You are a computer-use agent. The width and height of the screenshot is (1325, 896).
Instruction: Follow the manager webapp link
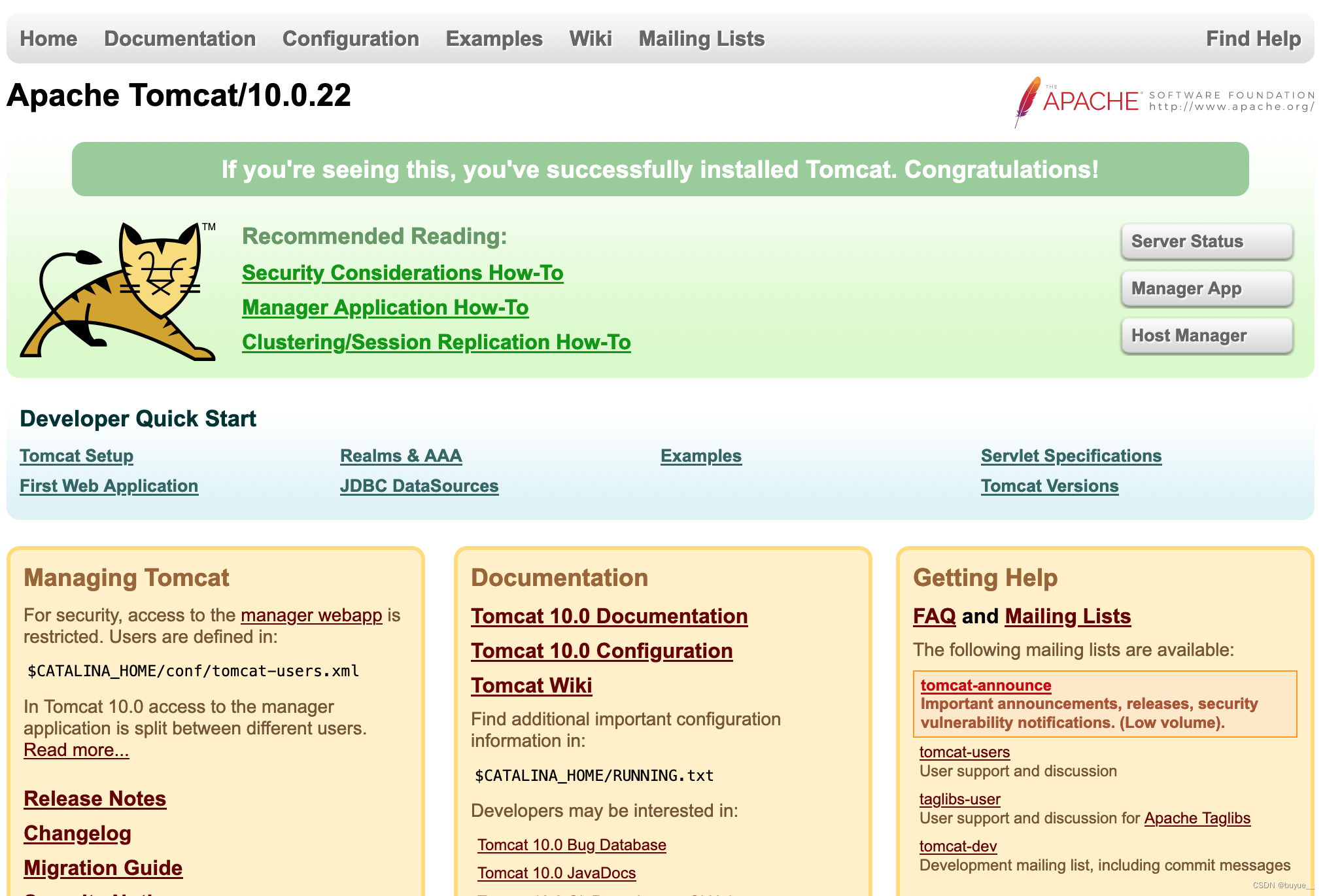(311, 615)
